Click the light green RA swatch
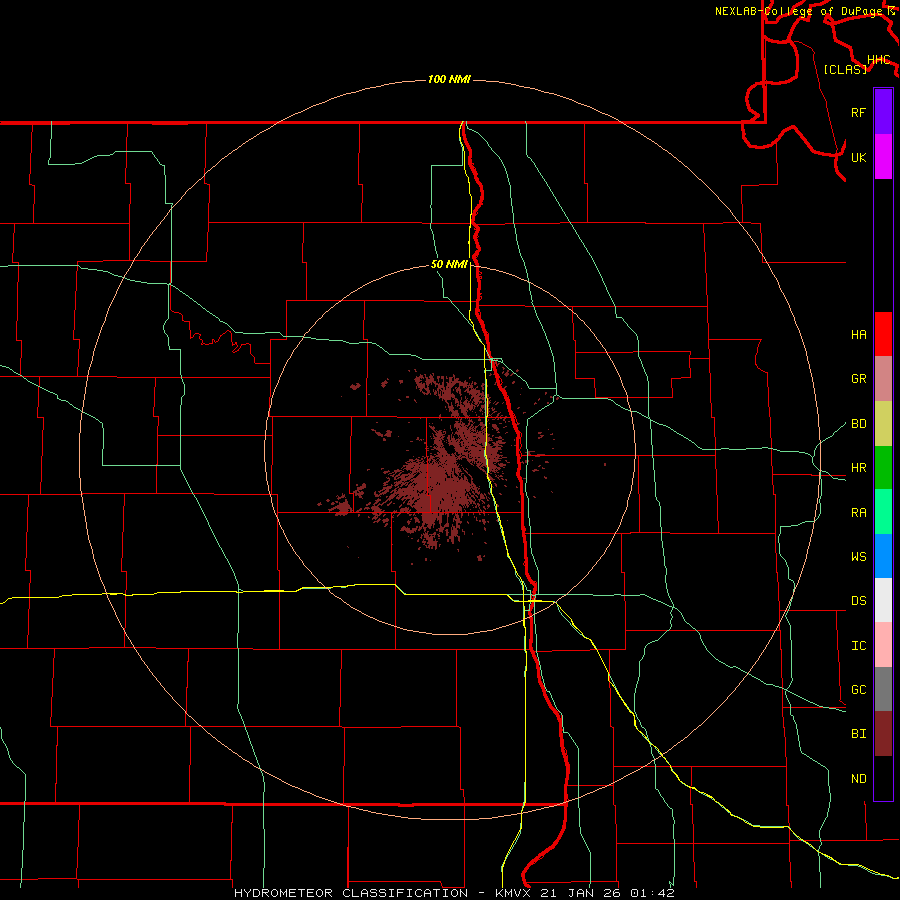900x900 pixels. [x=883, y=511]
